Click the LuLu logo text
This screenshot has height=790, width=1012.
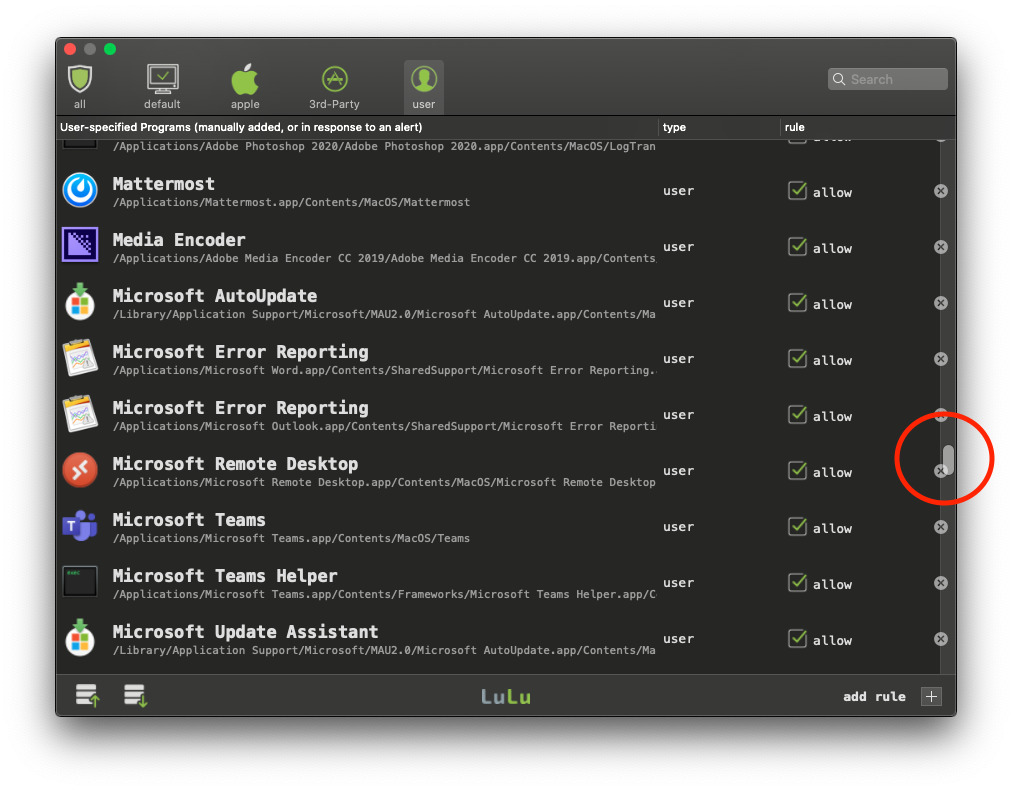point(506,696)
